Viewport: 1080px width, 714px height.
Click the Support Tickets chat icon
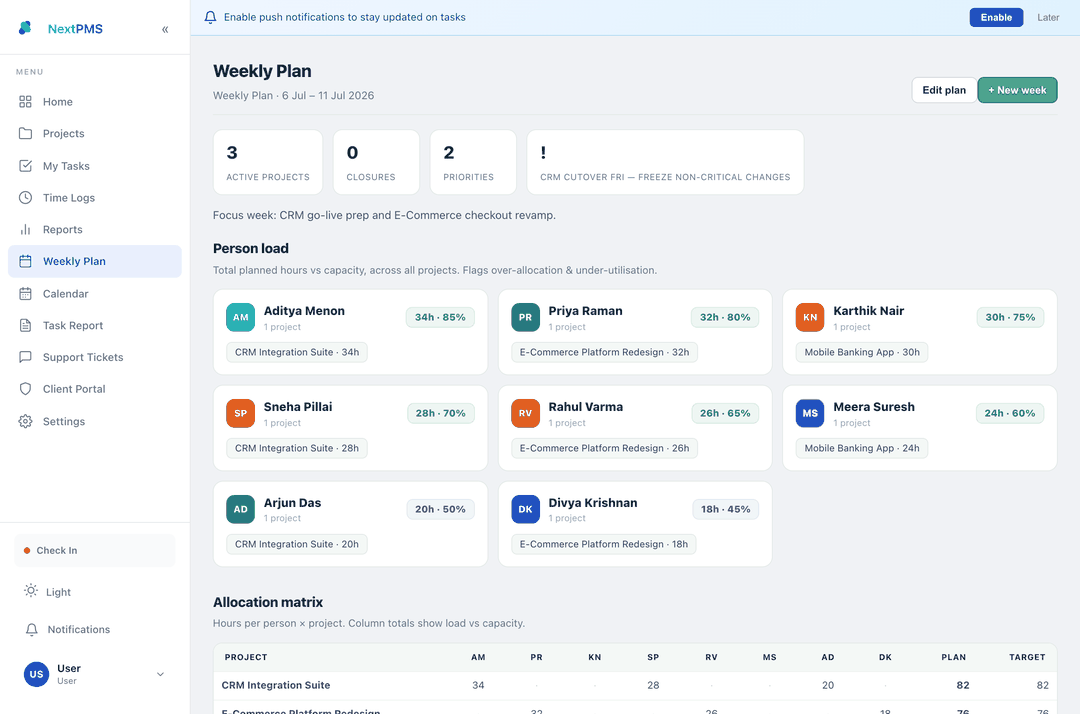25,357
